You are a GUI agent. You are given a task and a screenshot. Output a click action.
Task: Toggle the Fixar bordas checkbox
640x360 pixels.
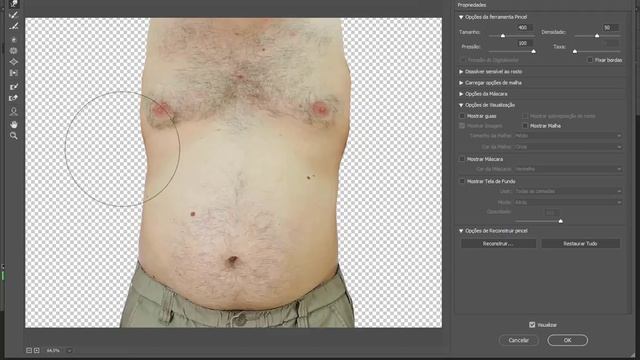(x=590, y=60)
